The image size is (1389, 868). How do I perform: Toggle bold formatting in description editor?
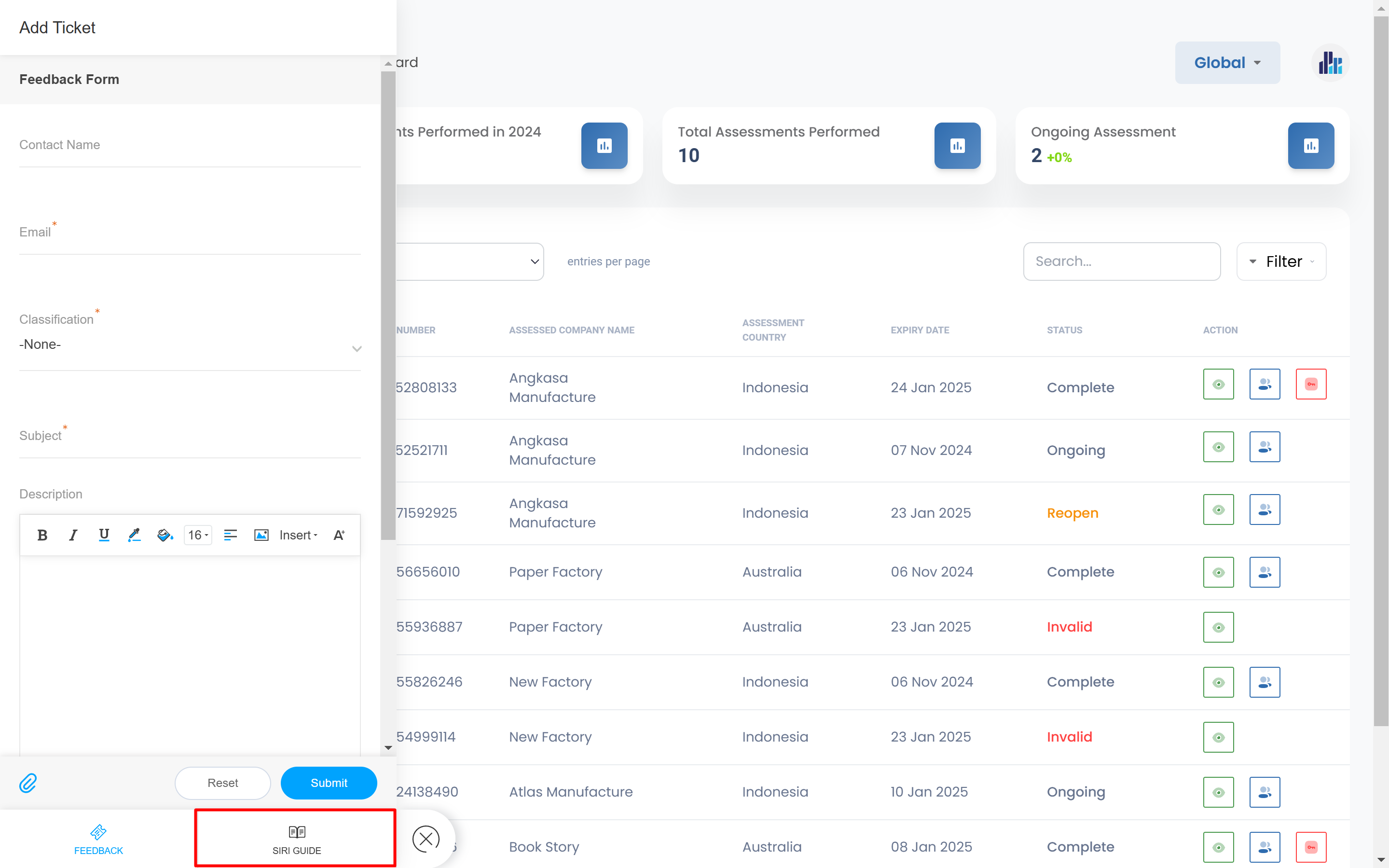point(42,535)
